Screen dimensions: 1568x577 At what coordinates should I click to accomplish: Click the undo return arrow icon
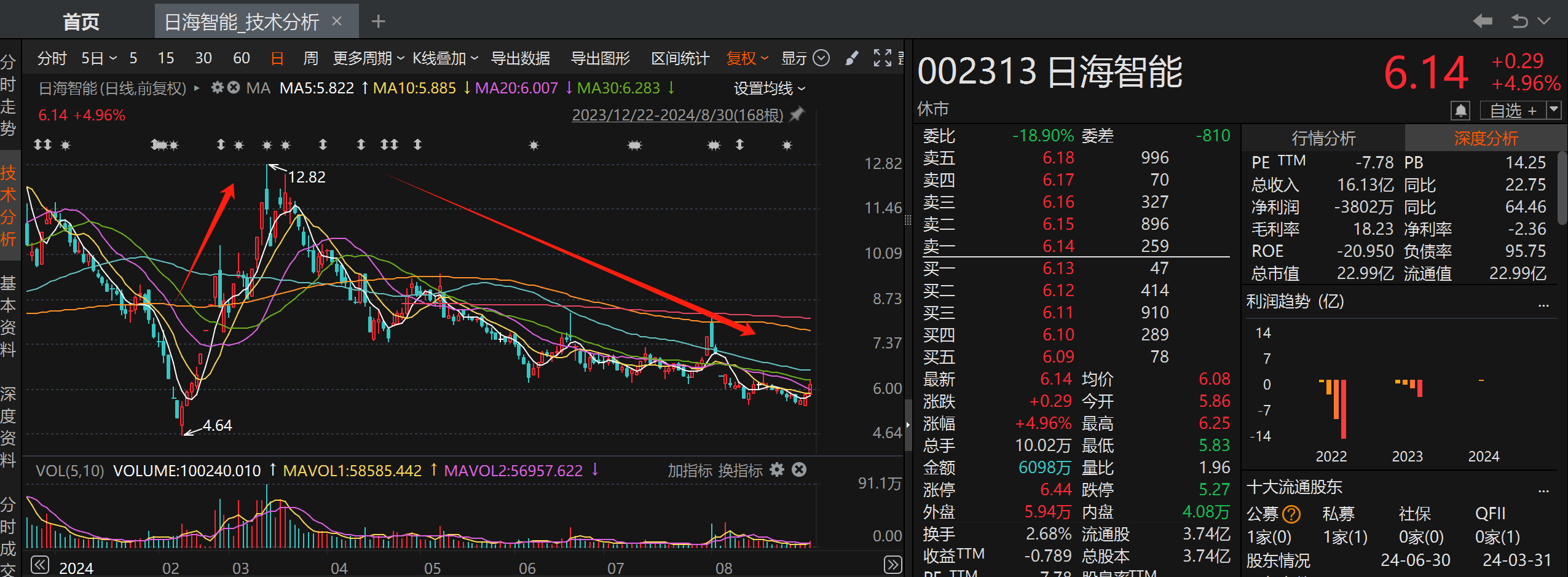point(1519,22)
